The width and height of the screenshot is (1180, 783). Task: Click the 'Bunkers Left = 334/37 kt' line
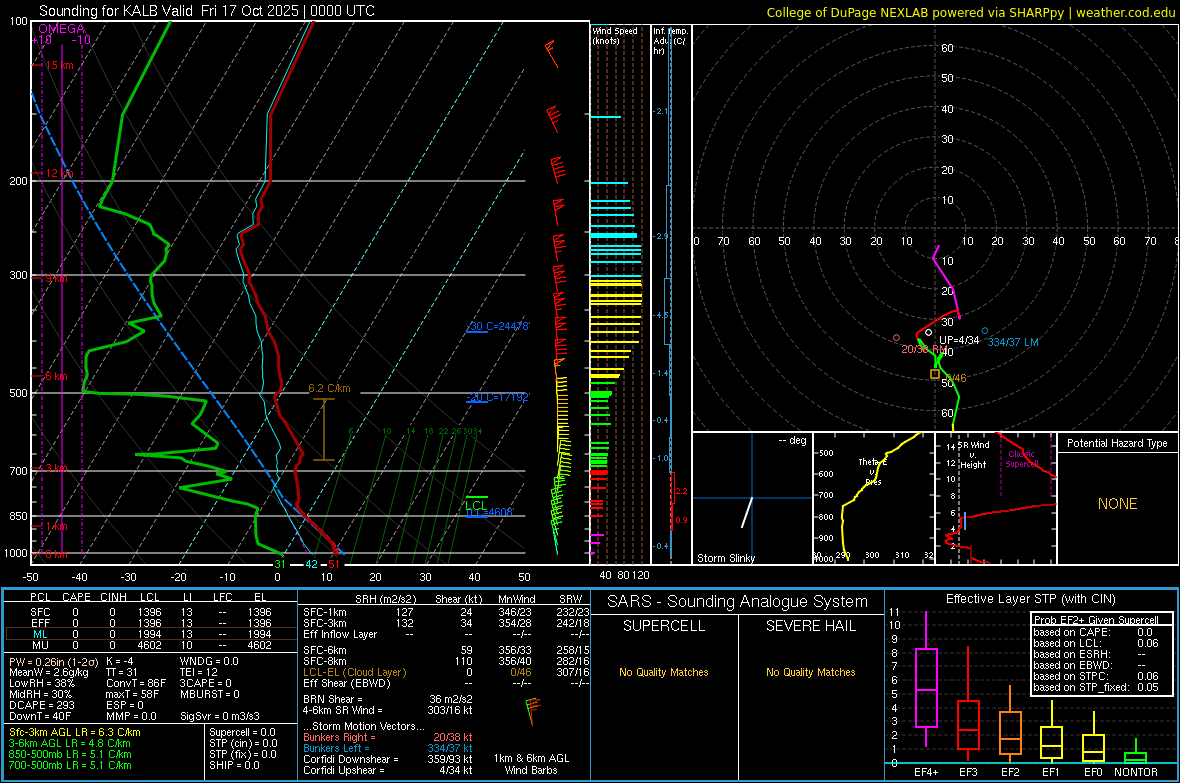click(x=388, y=748)
